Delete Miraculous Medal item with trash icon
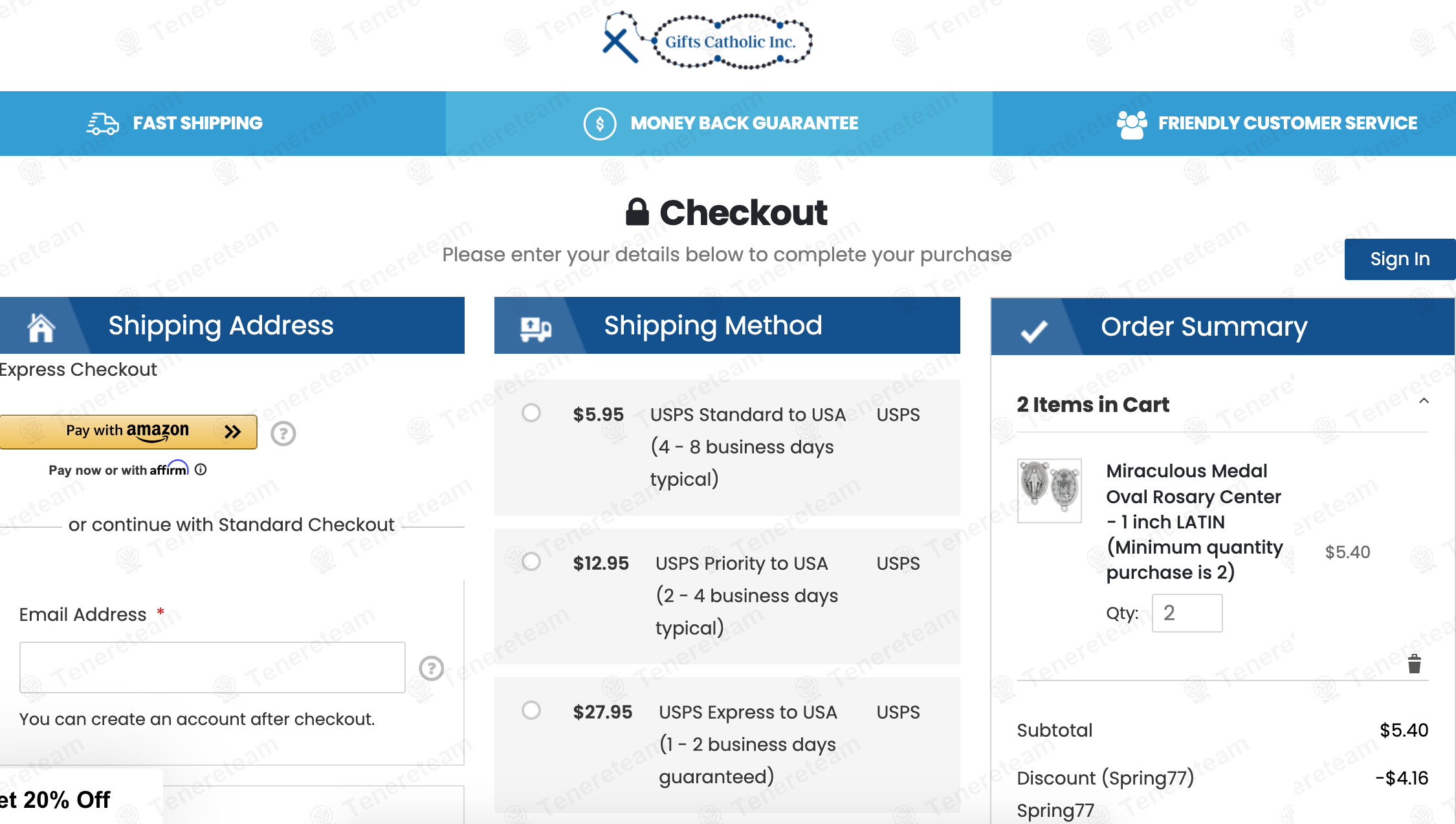 (1415, 664)
